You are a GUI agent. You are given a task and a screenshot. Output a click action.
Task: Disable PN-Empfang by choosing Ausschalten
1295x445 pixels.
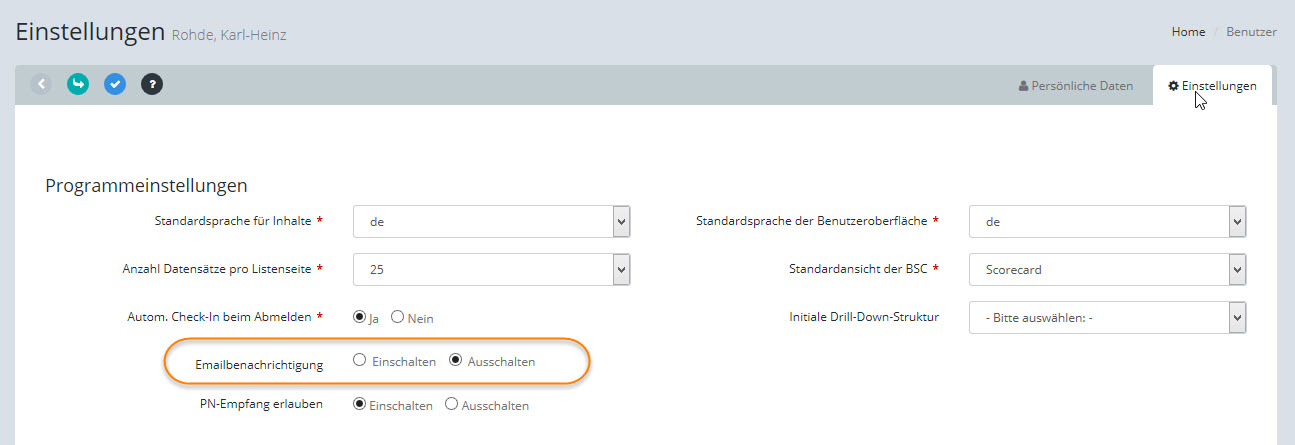452,405
